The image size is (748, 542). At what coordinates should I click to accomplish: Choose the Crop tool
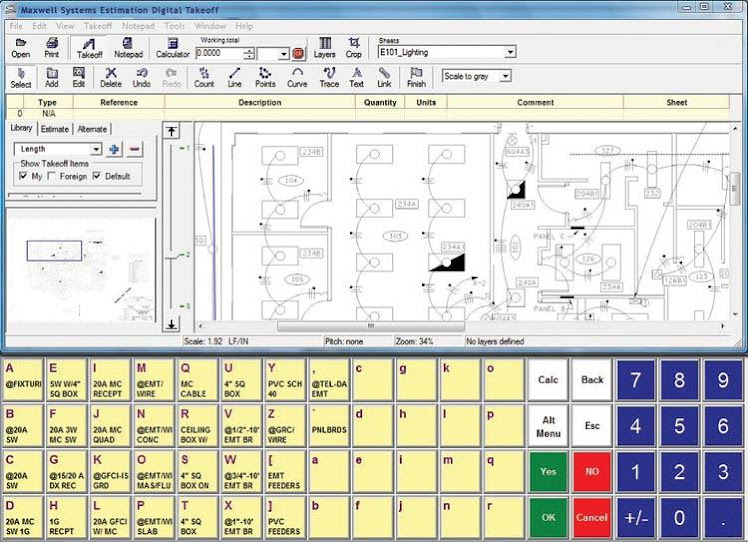[353, 48]
